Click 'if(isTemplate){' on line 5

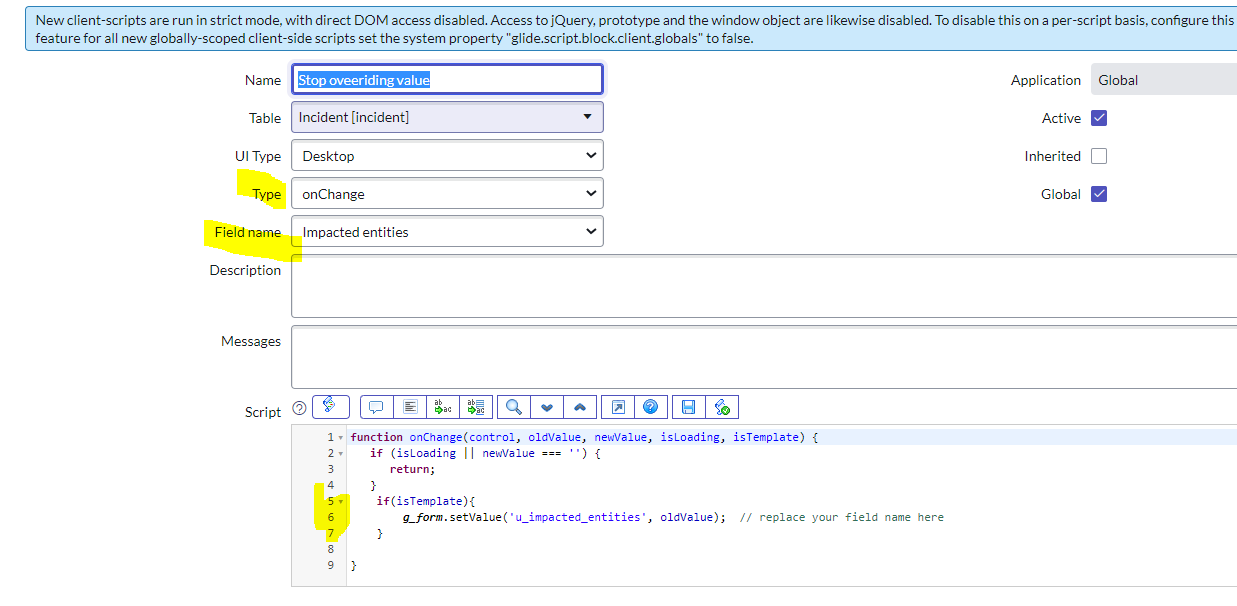point(426,501)
